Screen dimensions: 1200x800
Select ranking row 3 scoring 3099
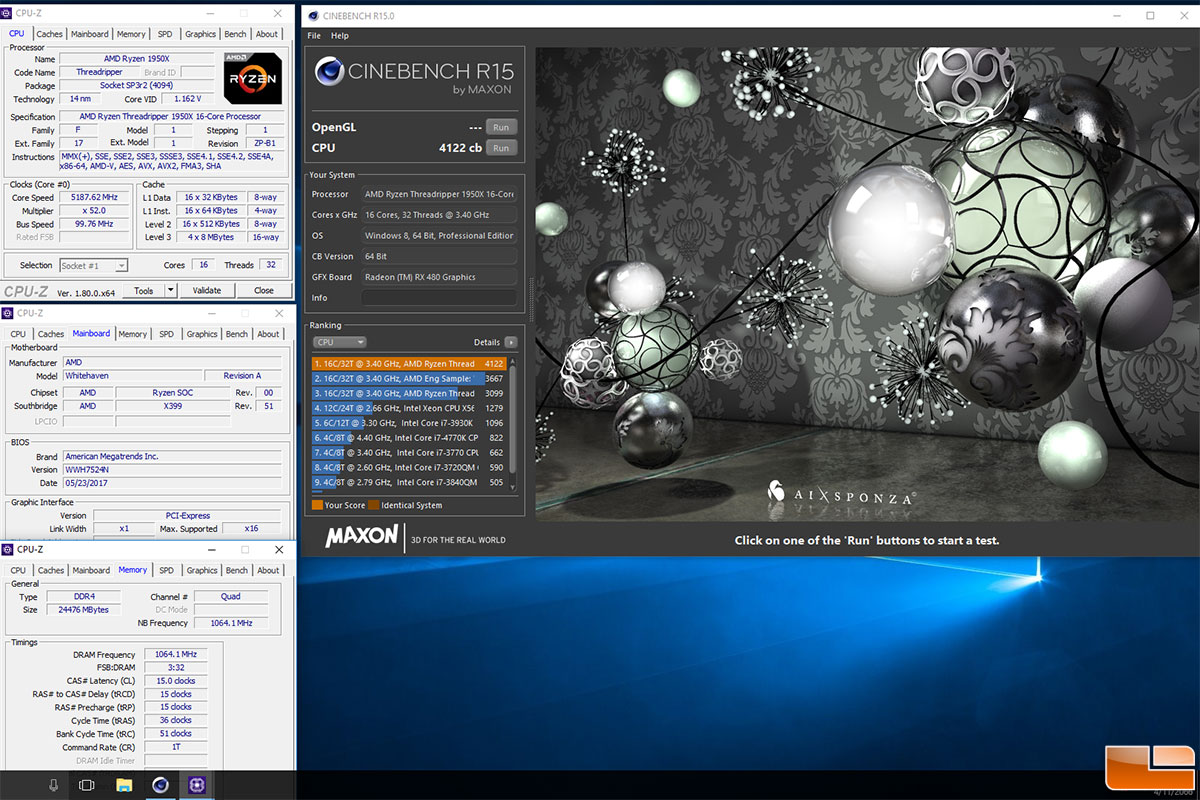(x=410, y=394)
